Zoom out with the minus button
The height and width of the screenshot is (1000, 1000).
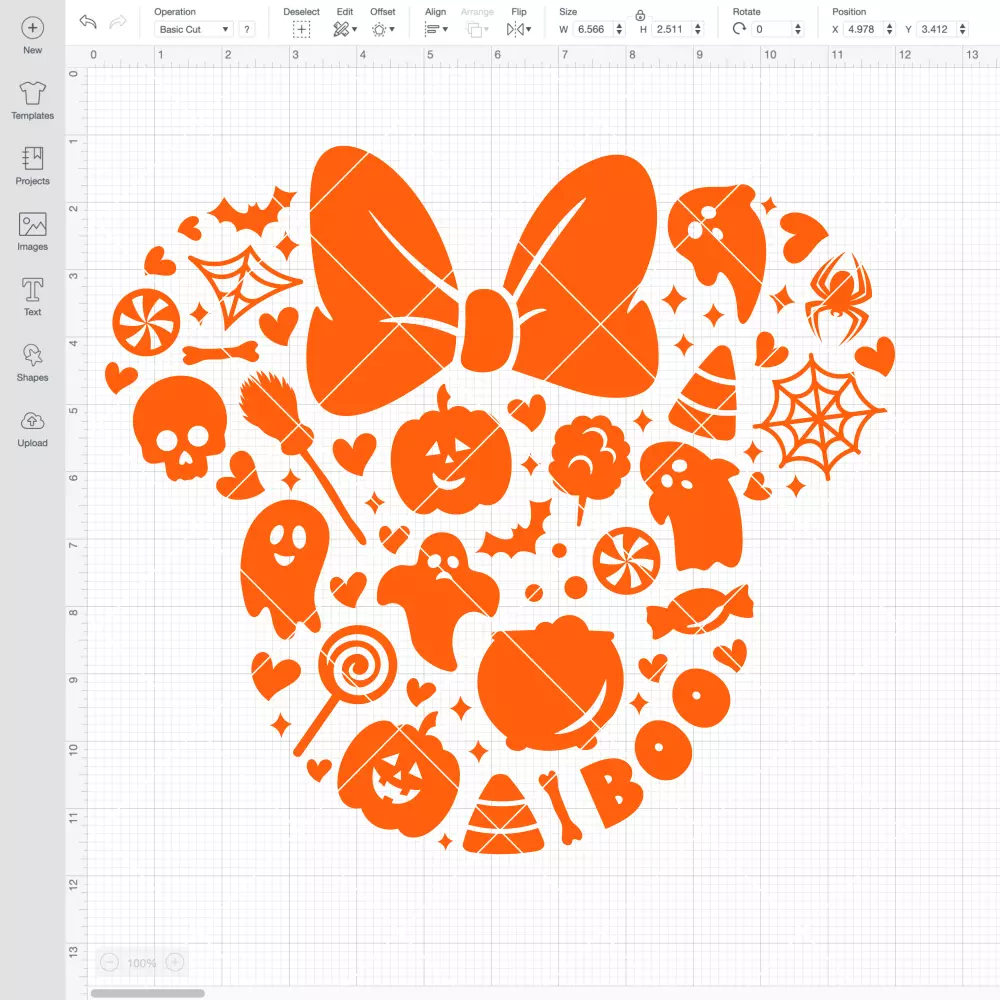coord(109,962)
